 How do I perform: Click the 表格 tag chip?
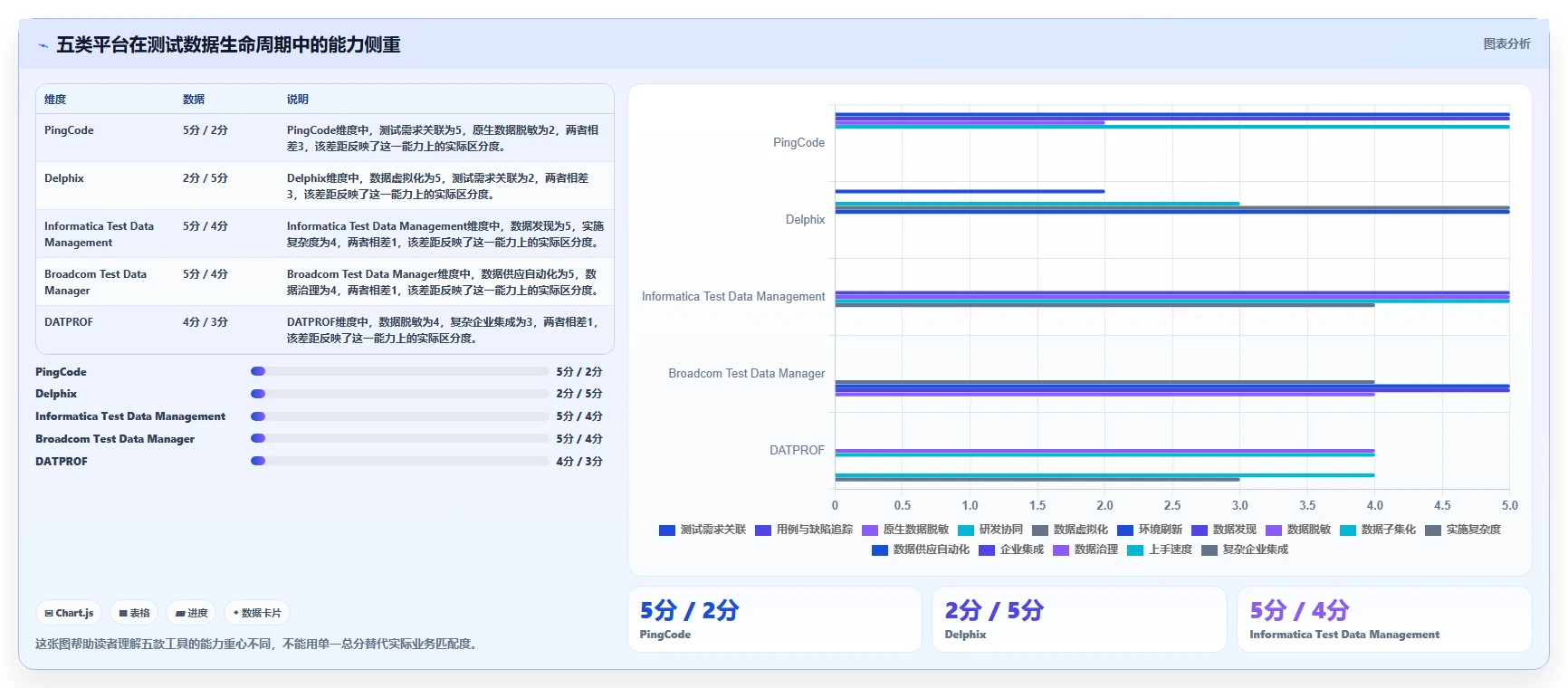click(134, 613)
